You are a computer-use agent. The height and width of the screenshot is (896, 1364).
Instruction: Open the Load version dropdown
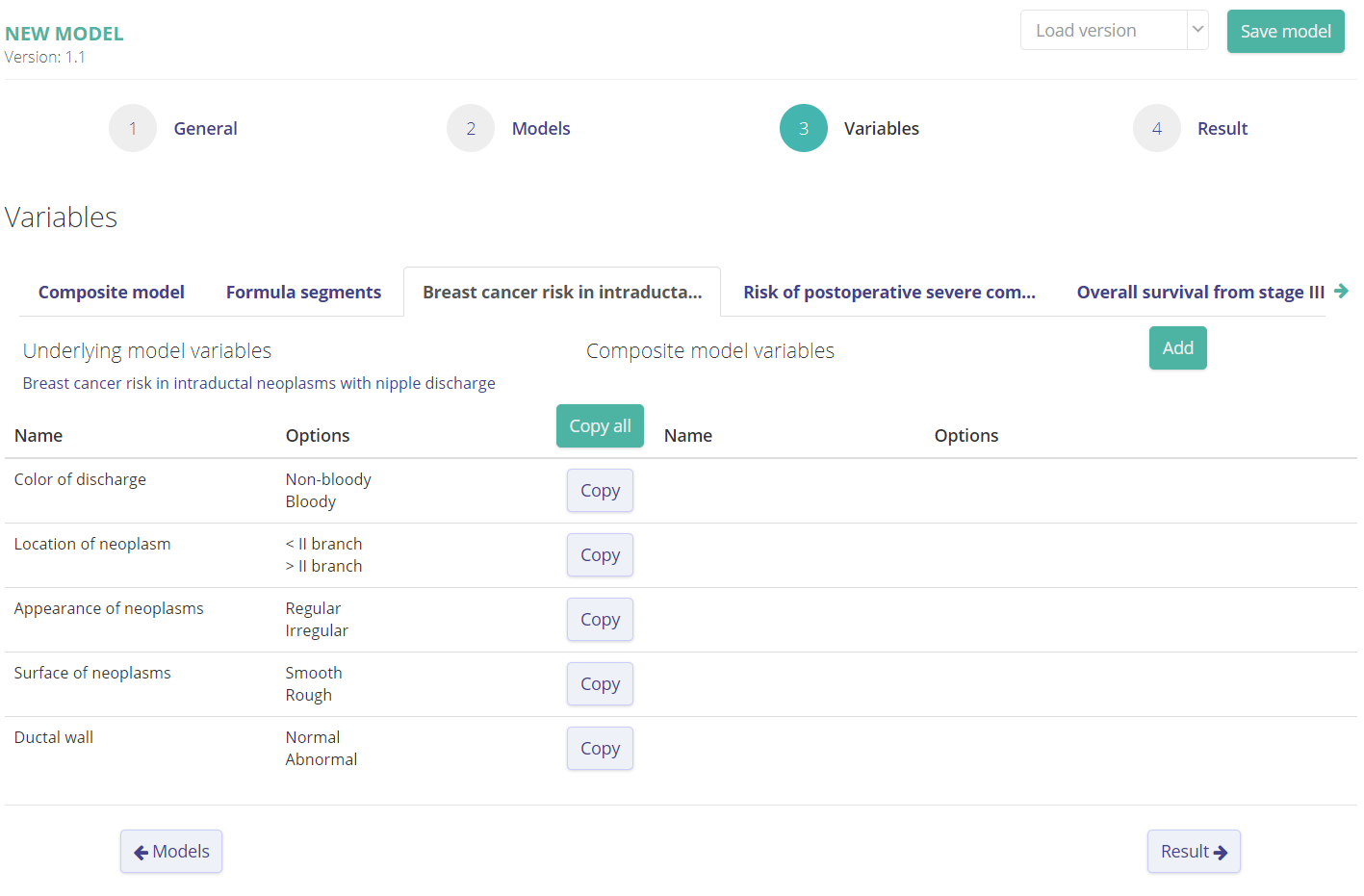click(1114, 31)
